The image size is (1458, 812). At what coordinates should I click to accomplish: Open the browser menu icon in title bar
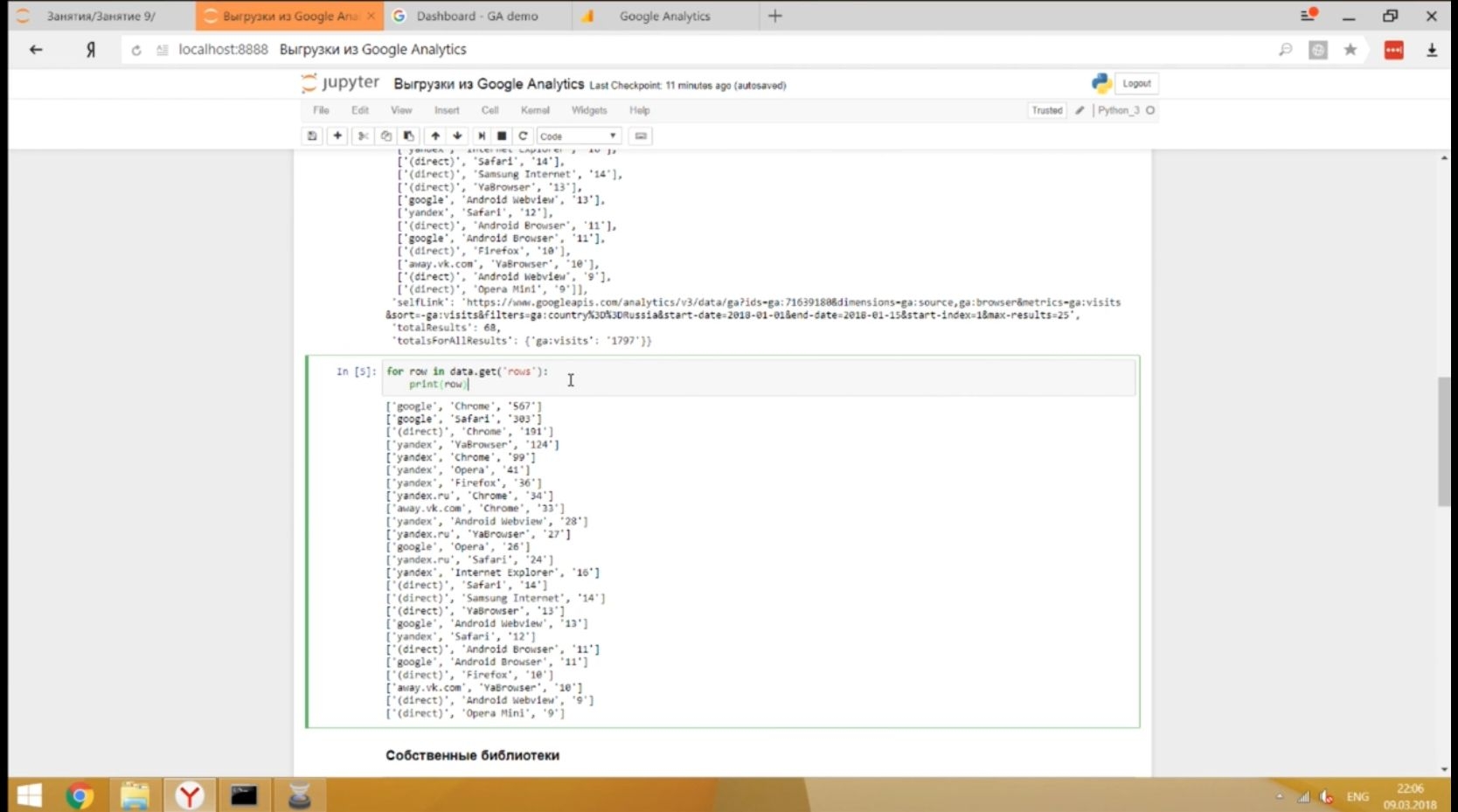coord(1308,16)
